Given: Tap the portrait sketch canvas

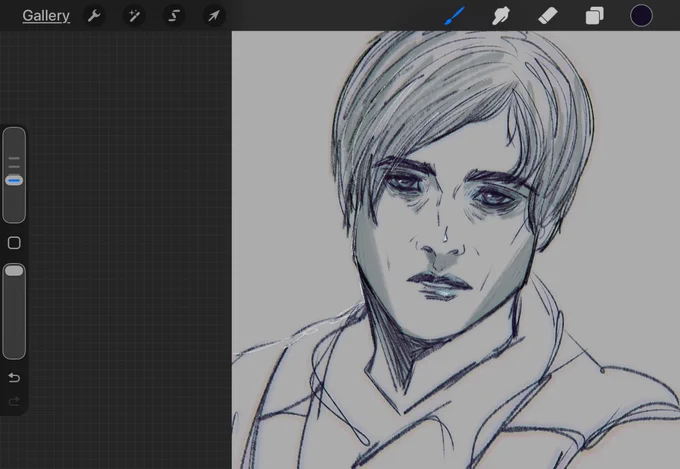Looking at the screenshot, I should pyautogui.click(x=456, y=250).
